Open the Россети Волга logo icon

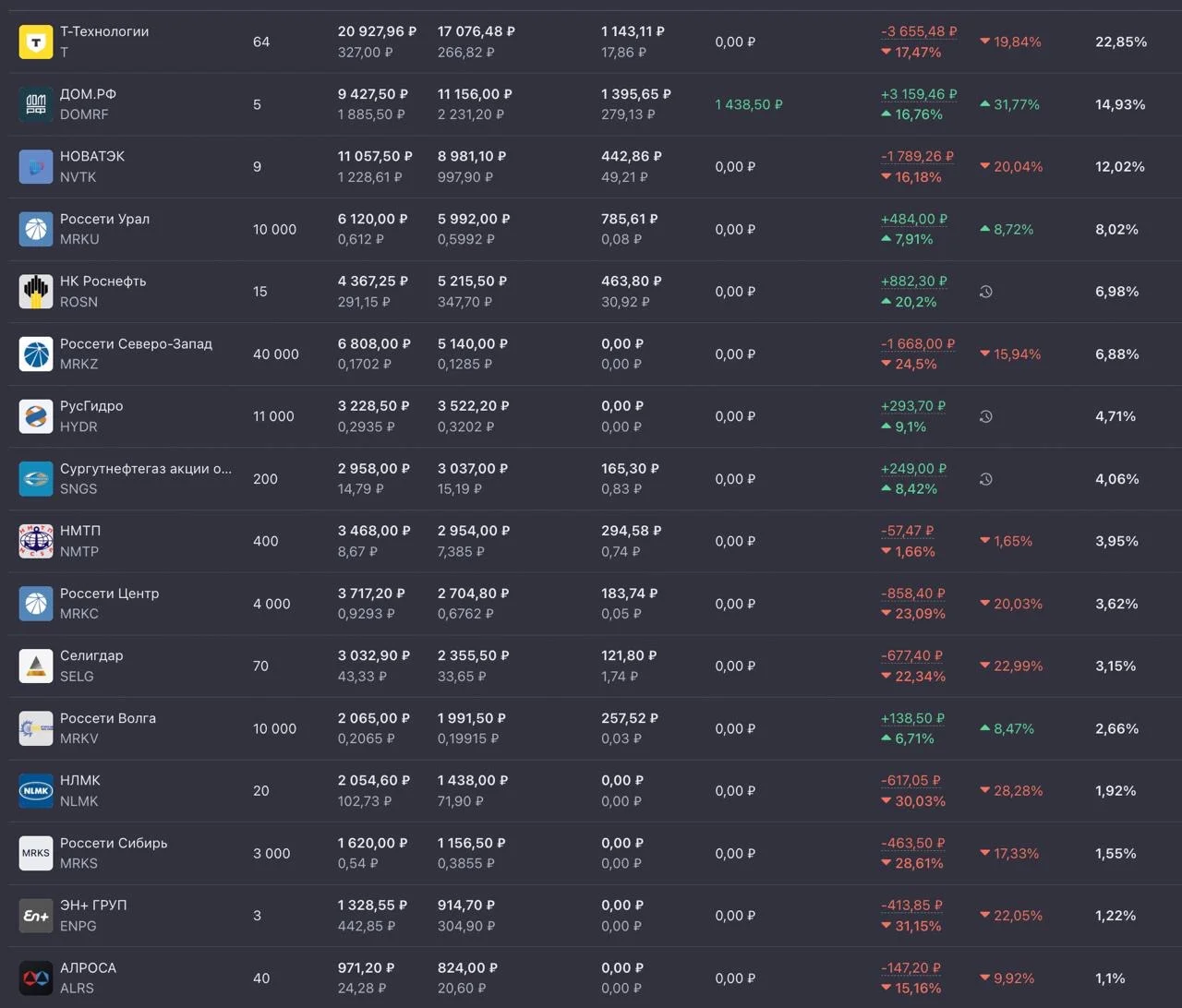coord(36,728)
